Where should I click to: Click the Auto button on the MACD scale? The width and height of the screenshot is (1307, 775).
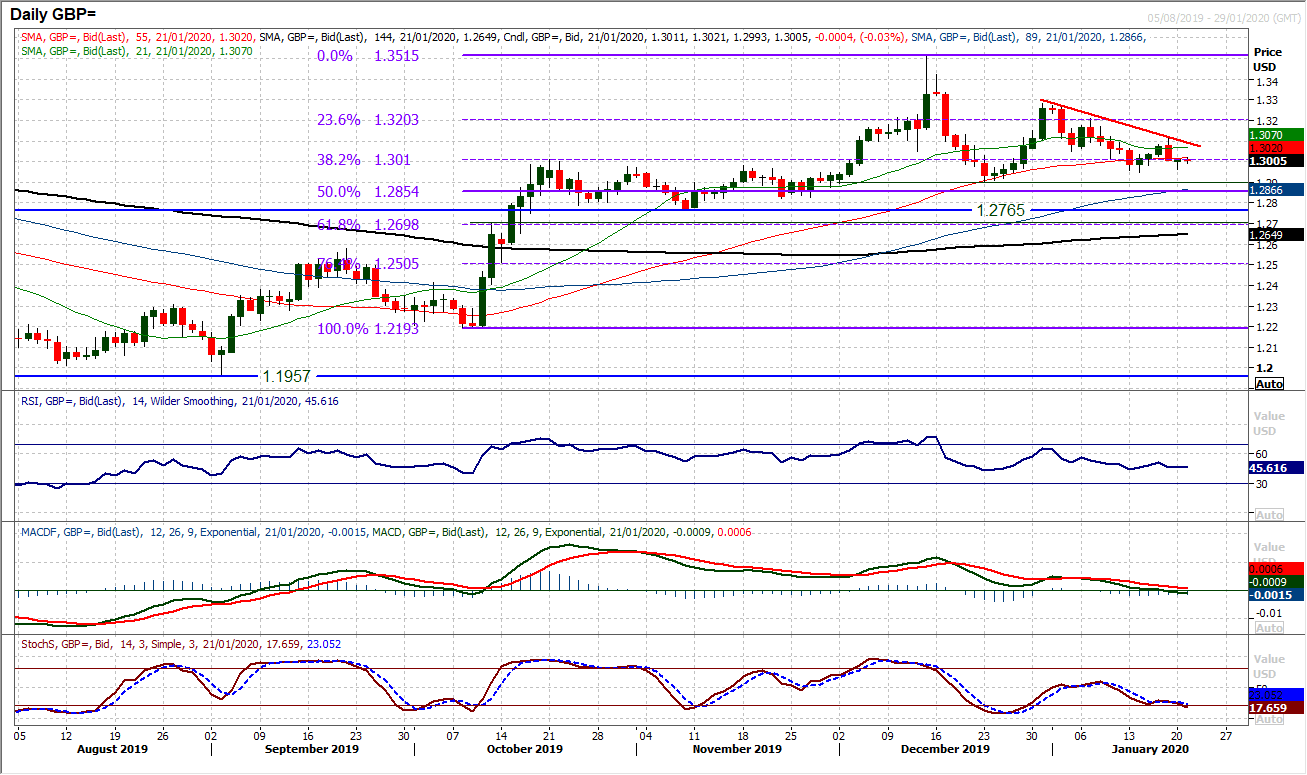click(1268, 627)
